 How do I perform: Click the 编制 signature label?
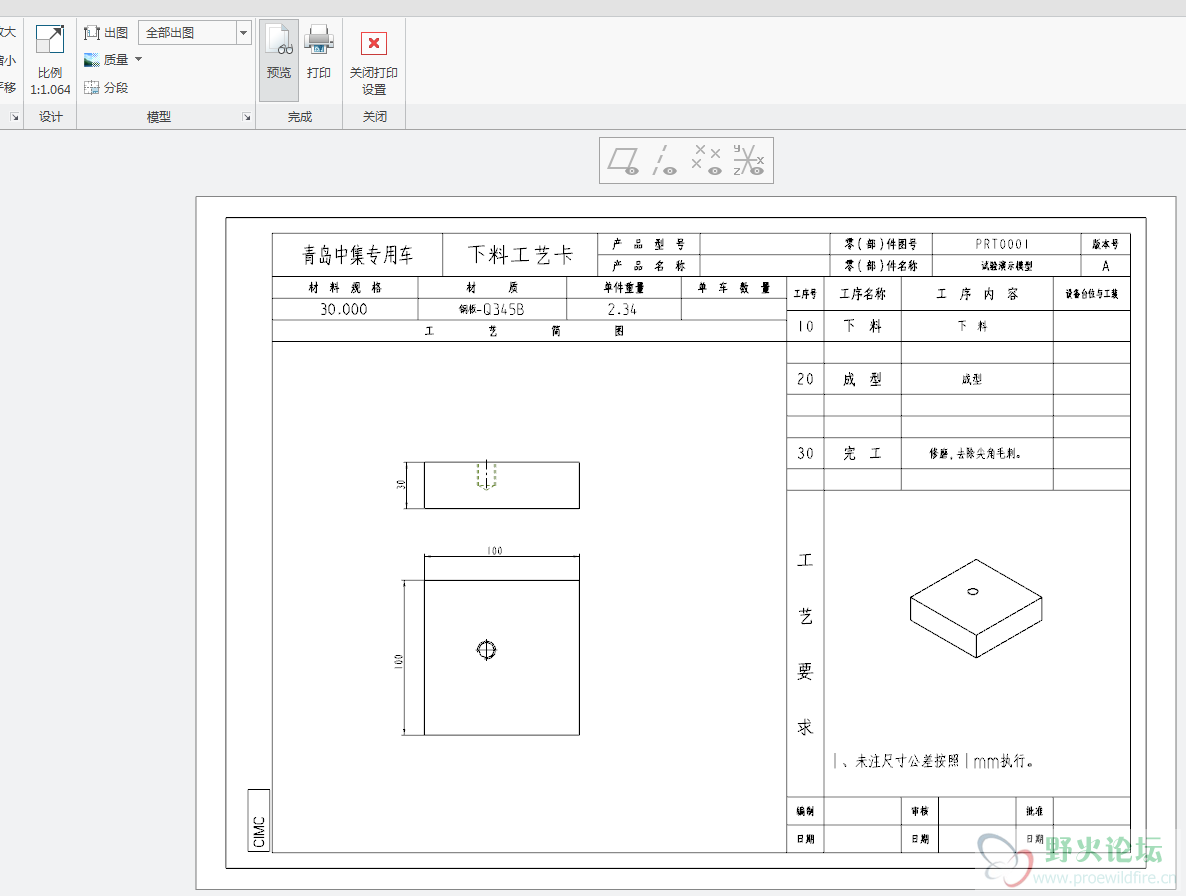[805, 811]
